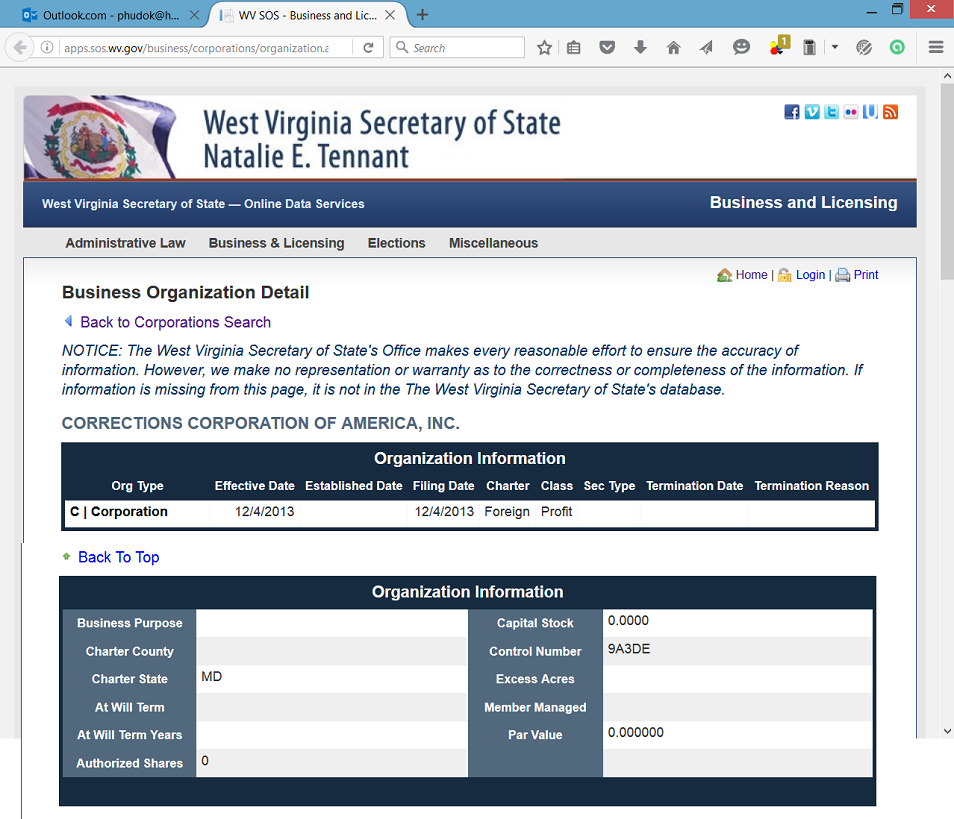Save page to Pocket icon

607,47
